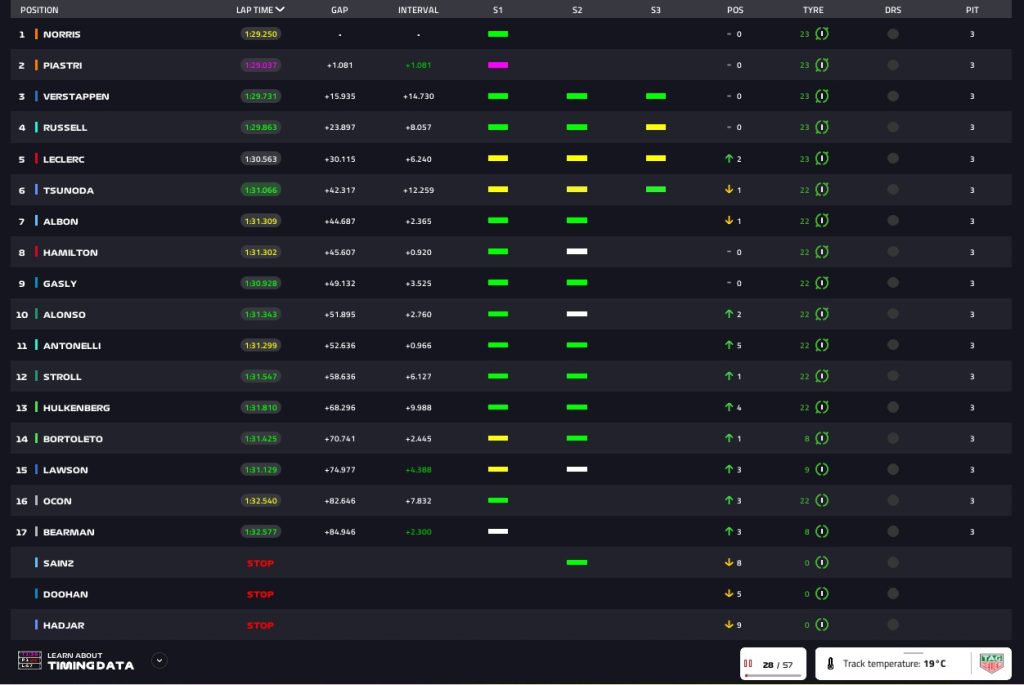Click the green up arrow in Antonelli's row
The width and height of the screenshot is (1024, 685).
click(729, 345)
